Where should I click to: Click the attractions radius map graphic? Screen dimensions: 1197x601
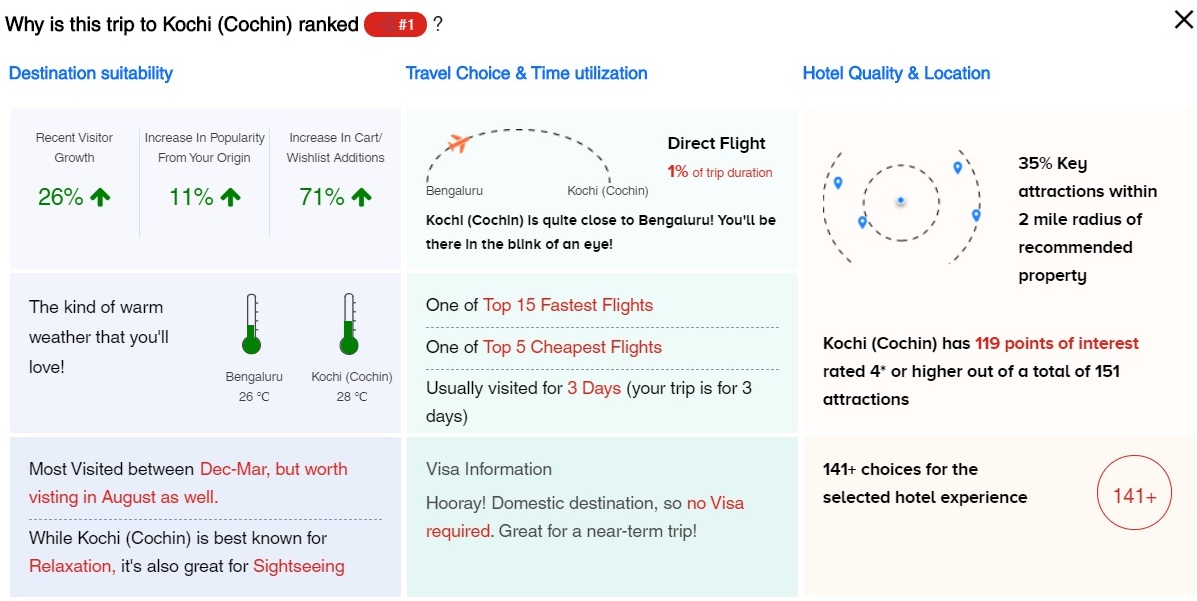click(x=902, y=203)
